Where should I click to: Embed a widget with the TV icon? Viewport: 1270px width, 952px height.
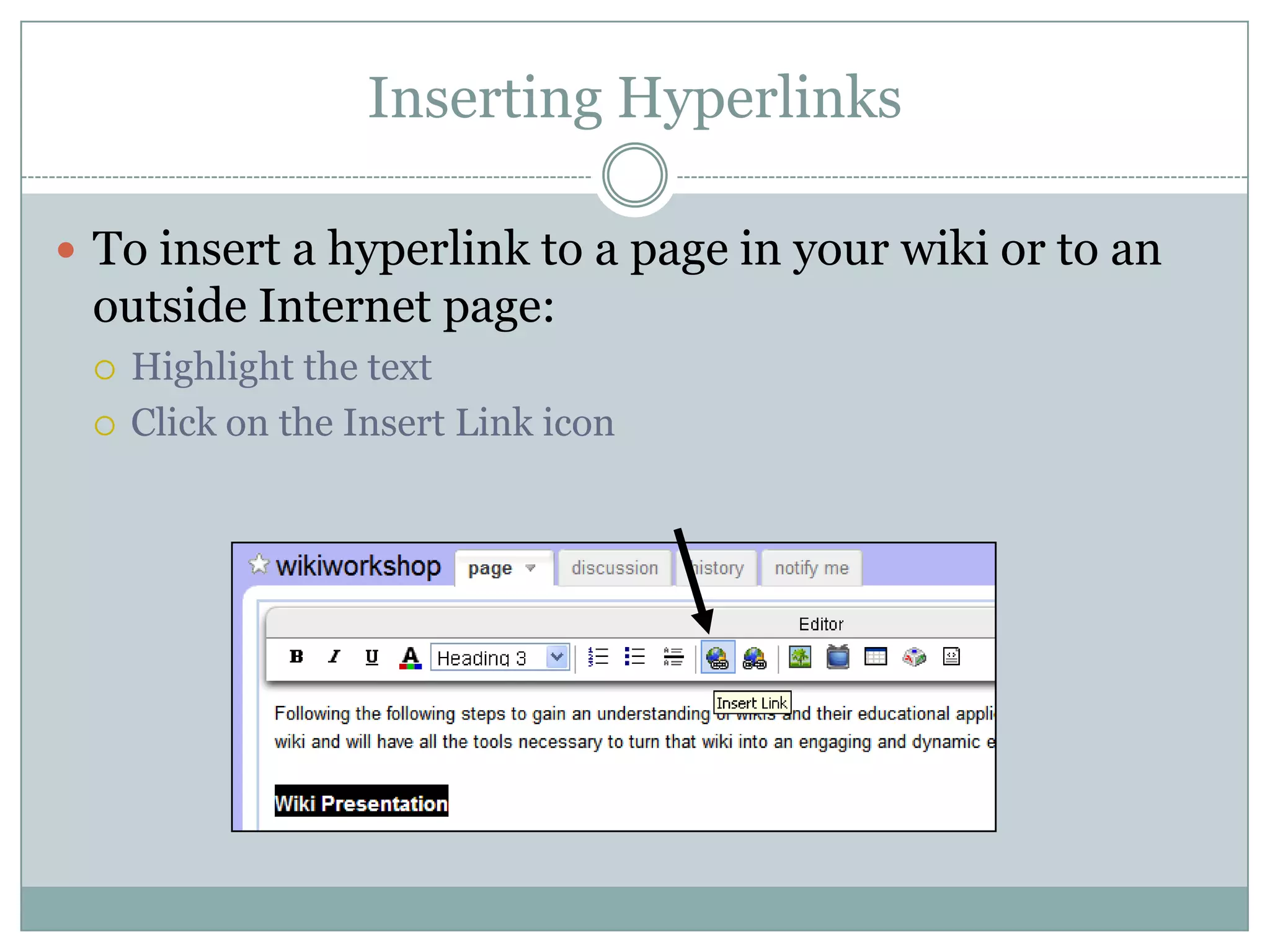coord(838,657)
